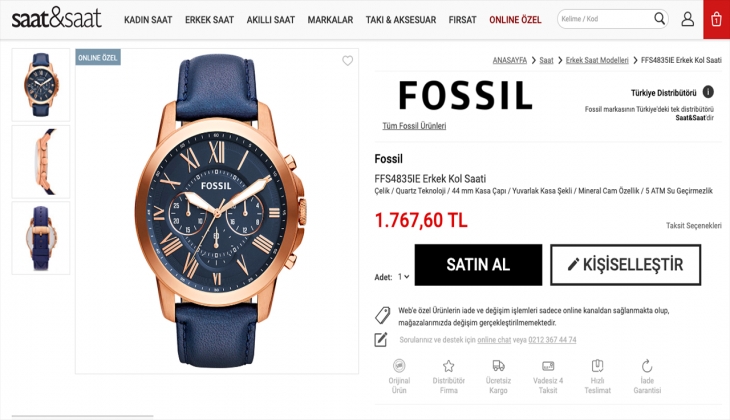Click the Türkiye Distribütörü info icon
Screen dimensions: 730x420
708,92
